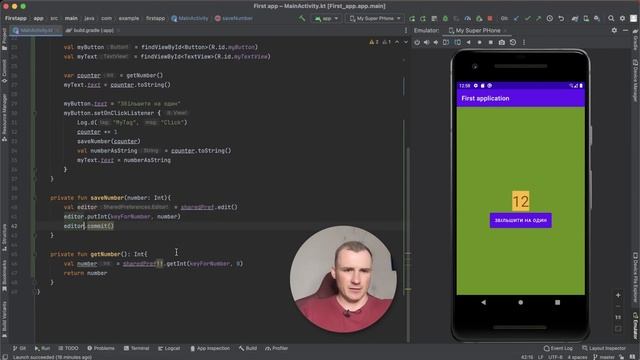Select My Super PHone emulator tab
This screenshot has width=640, height=360.
point(478,31)
